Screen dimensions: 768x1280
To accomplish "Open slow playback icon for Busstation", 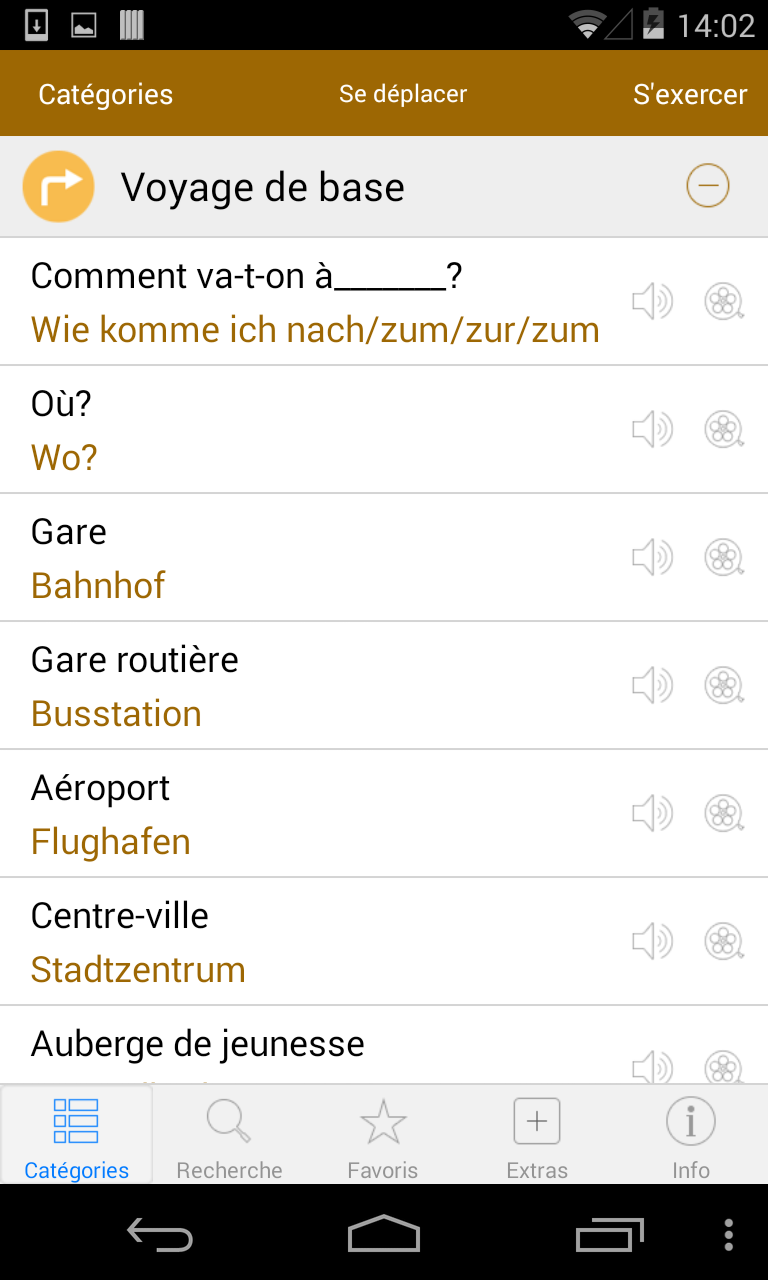I will tap(724, 685).
